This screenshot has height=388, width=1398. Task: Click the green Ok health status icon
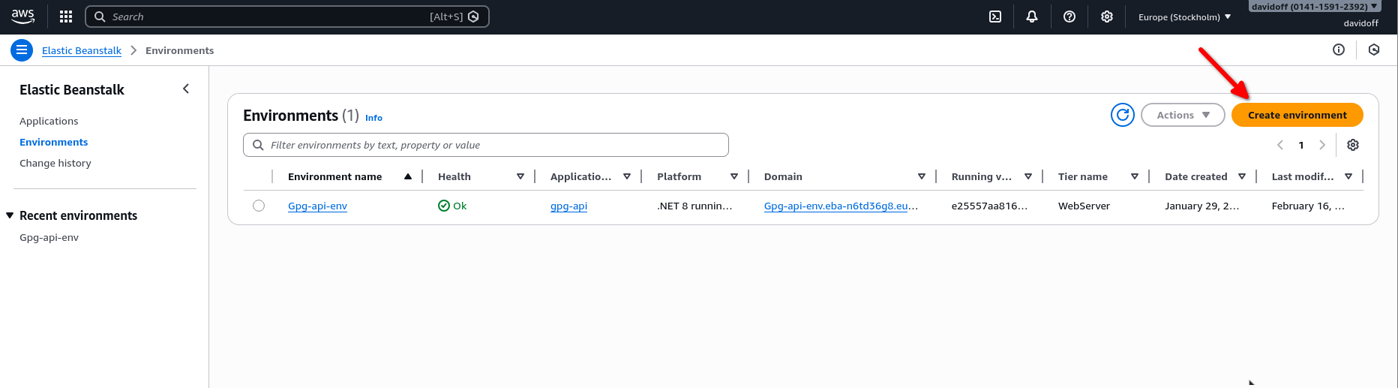click(x=444, y=206)
